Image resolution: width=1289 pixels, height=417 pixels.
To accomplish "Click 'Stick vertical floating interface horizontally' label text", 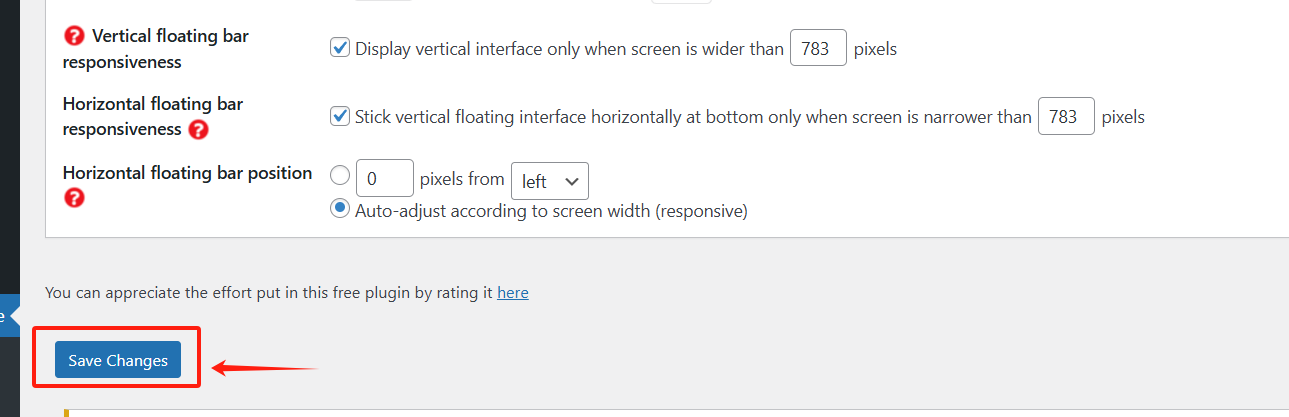I will [692, 117].
